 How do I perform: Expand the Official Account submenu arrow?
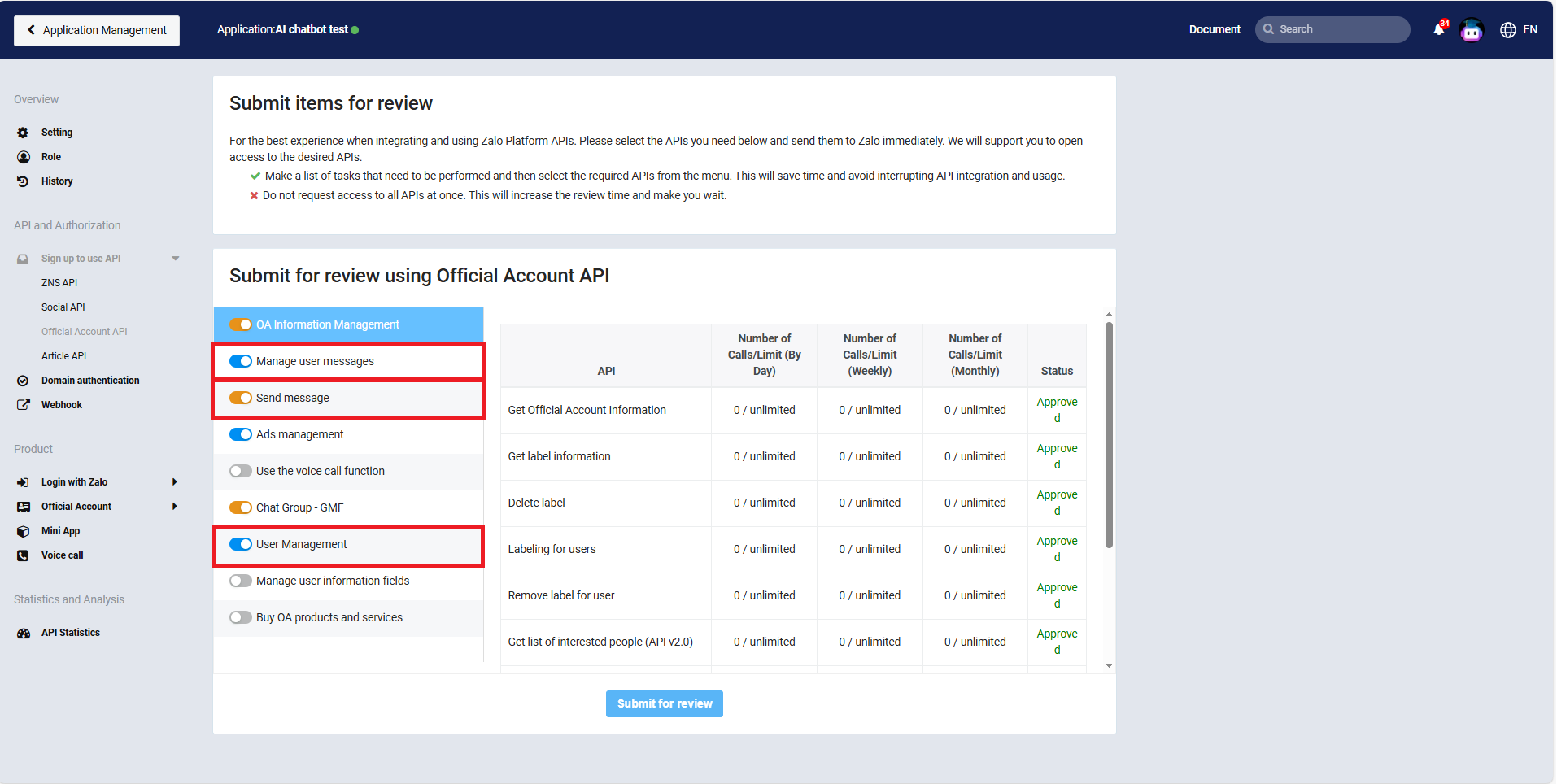tap(175, 507)
